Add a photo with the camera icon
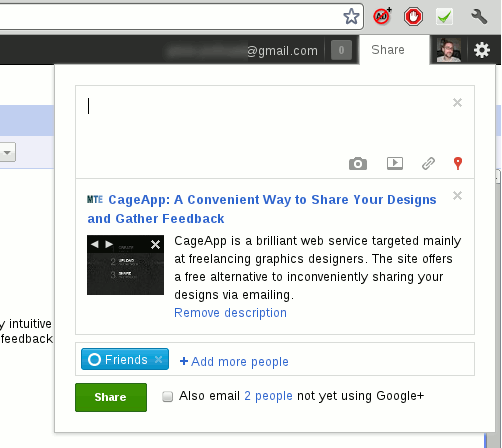The height and width of the screenshot is (448, 502). [358, 164]
